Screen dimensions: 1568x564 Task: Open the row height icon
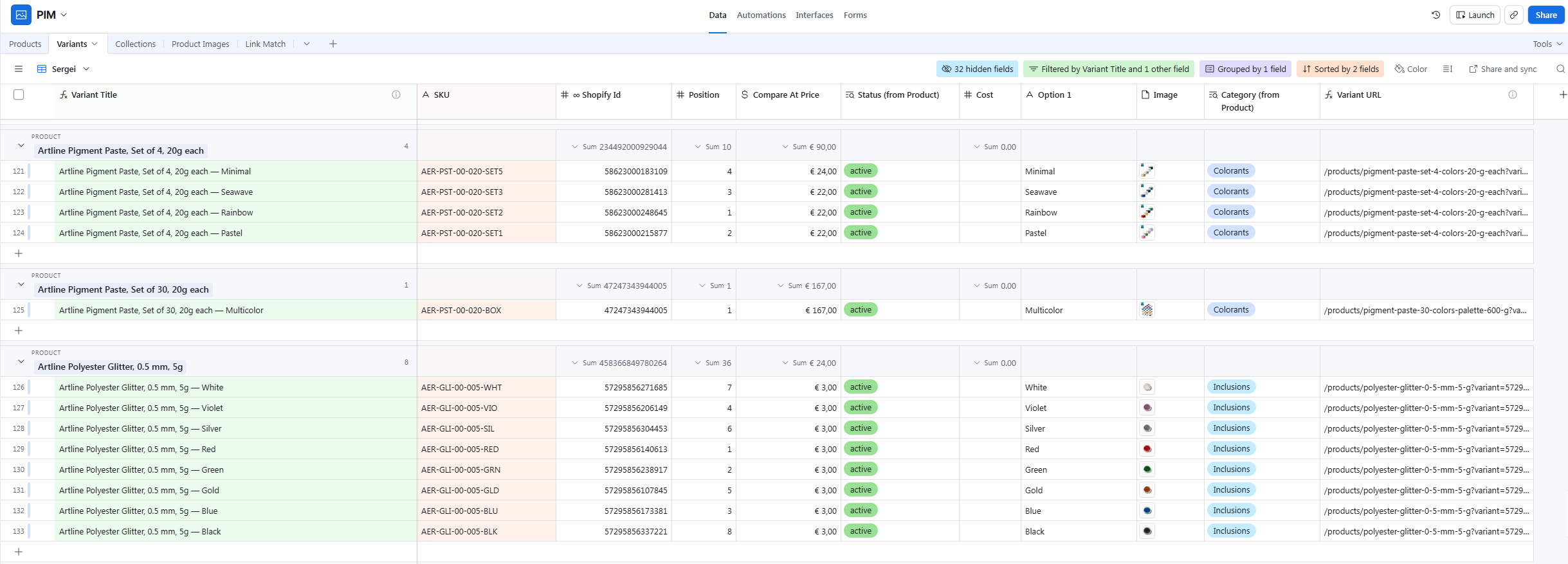pyautogui.click(x=1448, y=69)
